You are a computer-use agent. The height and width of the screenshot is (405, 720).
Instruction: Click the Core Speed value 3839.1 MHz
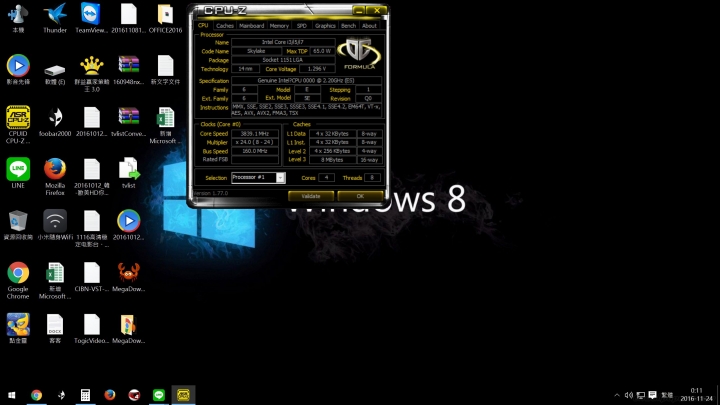(255, 134)
